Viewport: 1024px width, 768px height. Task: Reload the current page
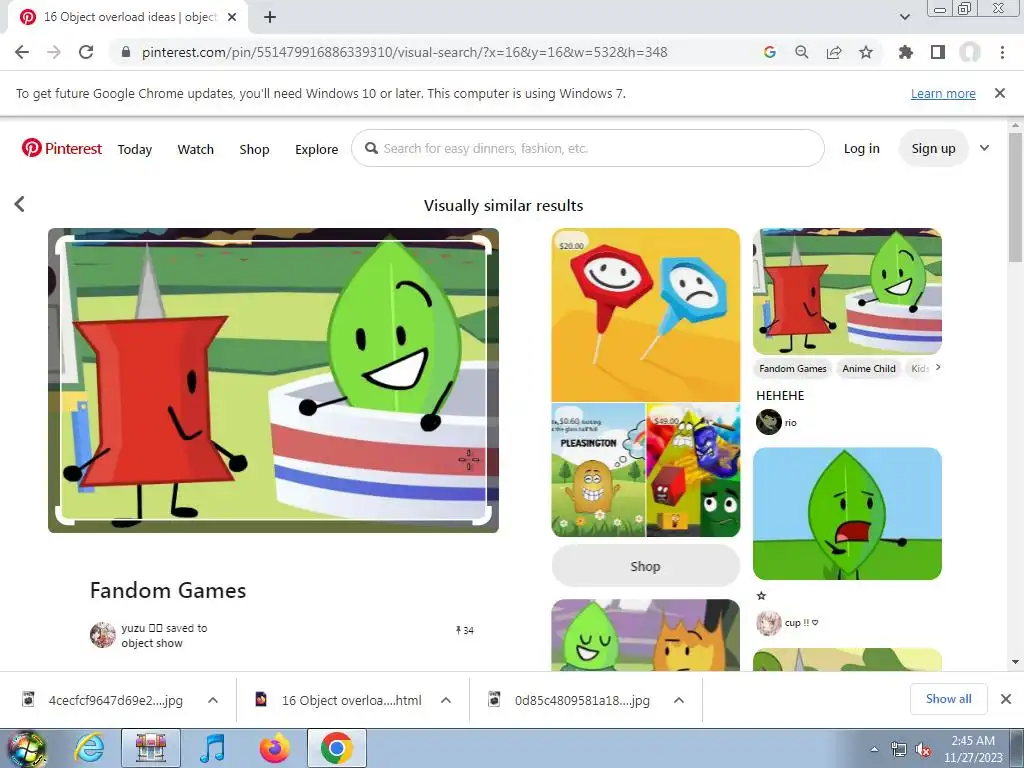(x=86, y=52)
